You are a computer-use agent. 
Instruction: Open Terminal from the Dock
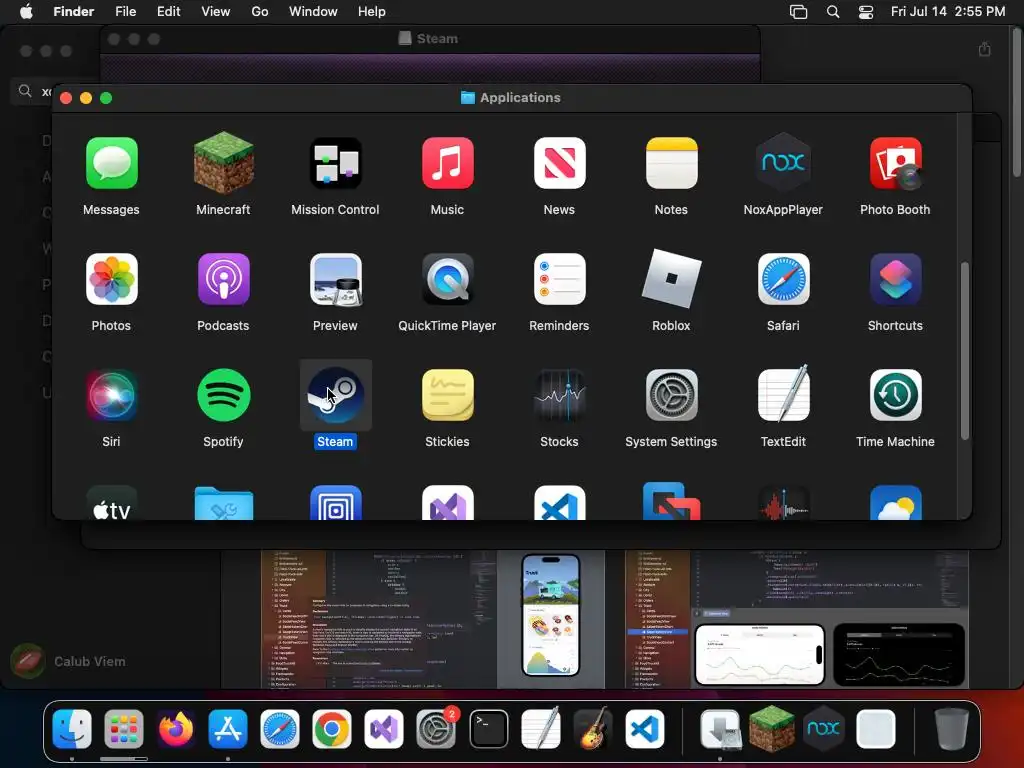tap(488, 728)
